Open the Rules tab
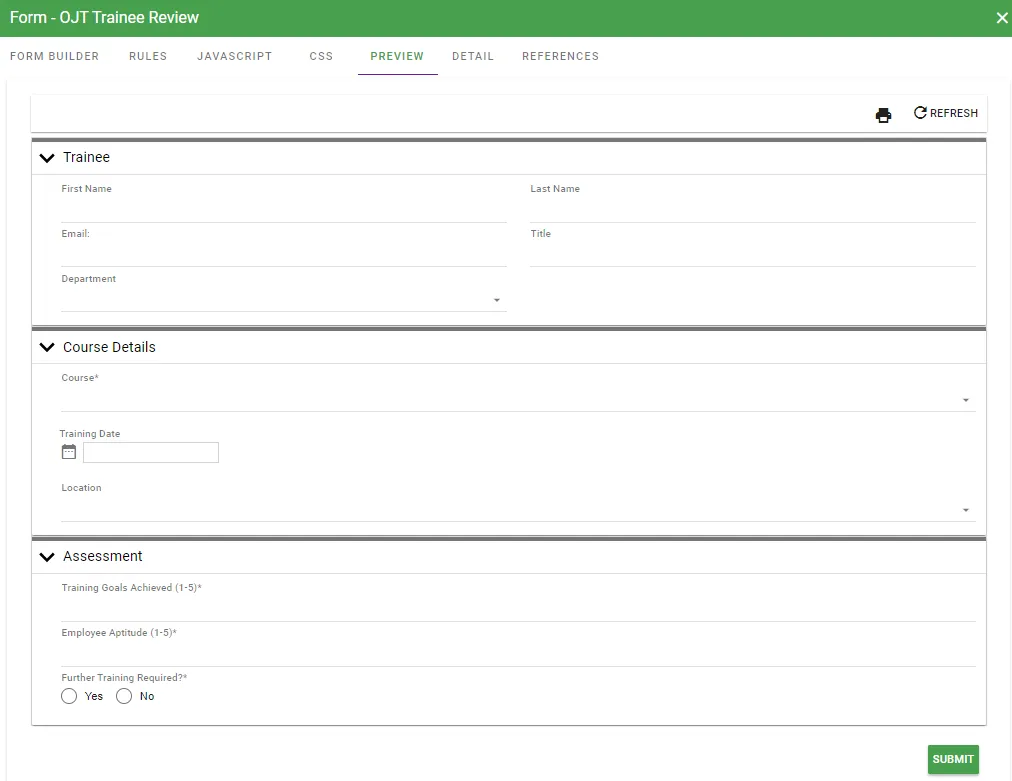Image resolution: width=1012 pixels, height=781 pixels. pos(148,56)
